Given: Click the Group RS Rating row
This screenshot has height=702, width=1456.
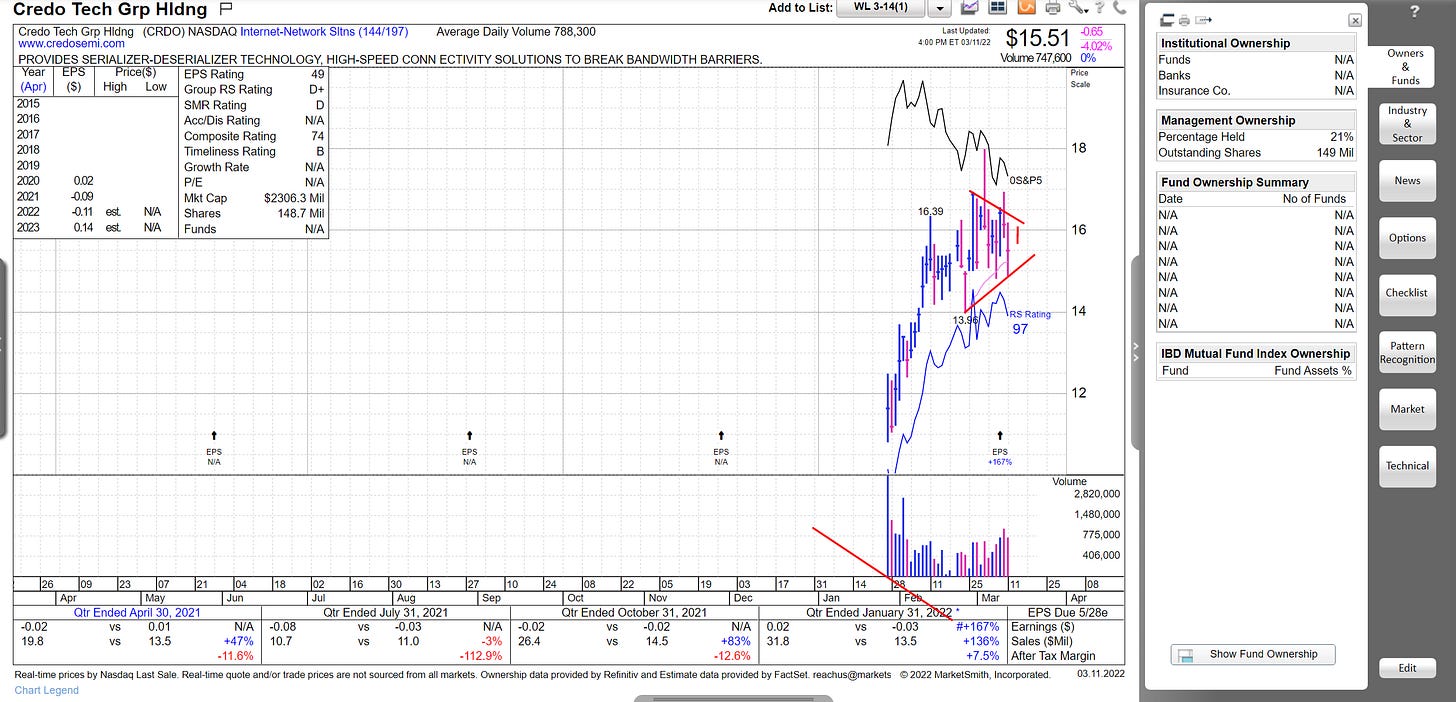Looking at the screenshot, I should coord(254,89).
